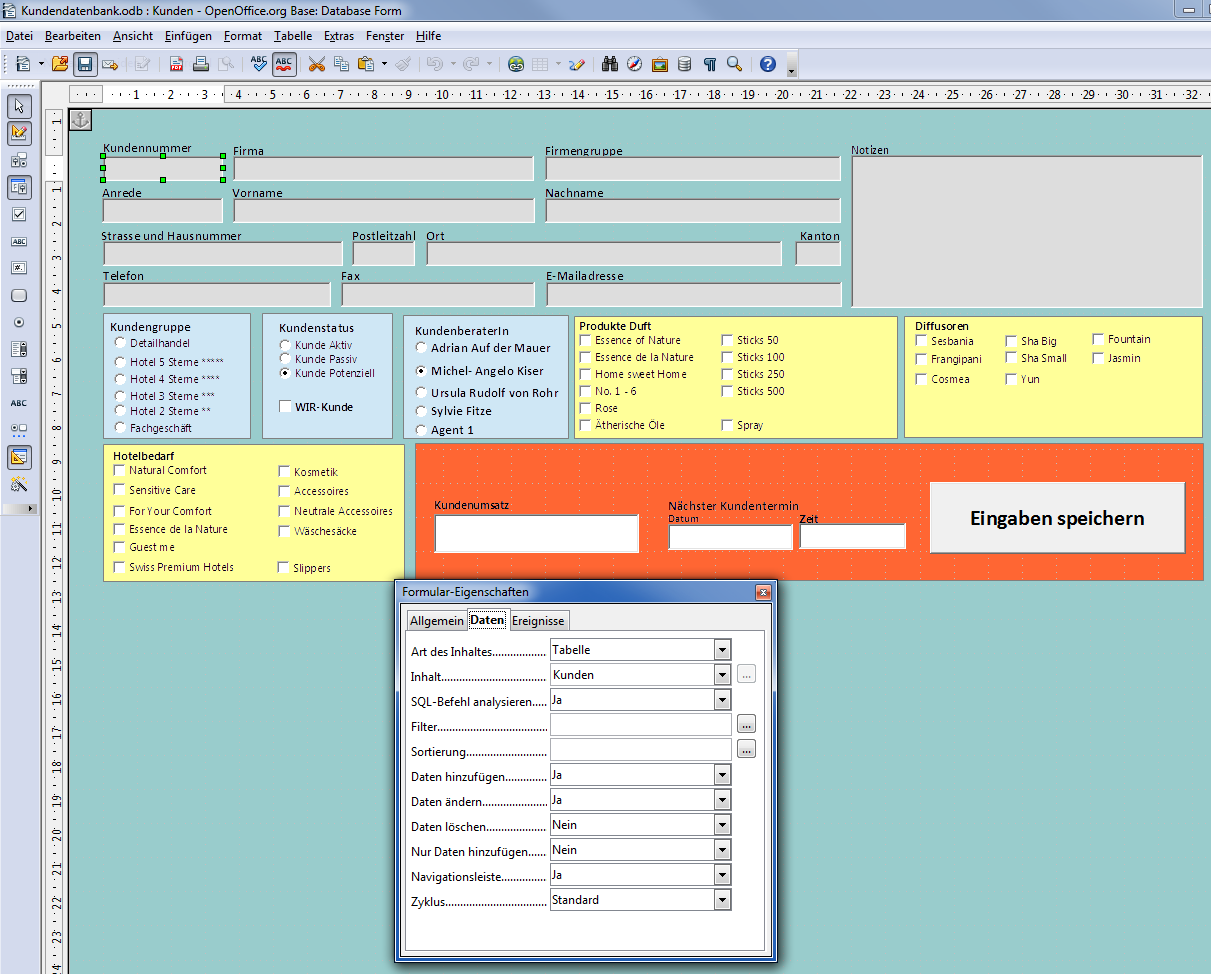Expand the Art des Inhaltes dropdown
This screenshot has width=1211, height=974.
click(723, 650)
